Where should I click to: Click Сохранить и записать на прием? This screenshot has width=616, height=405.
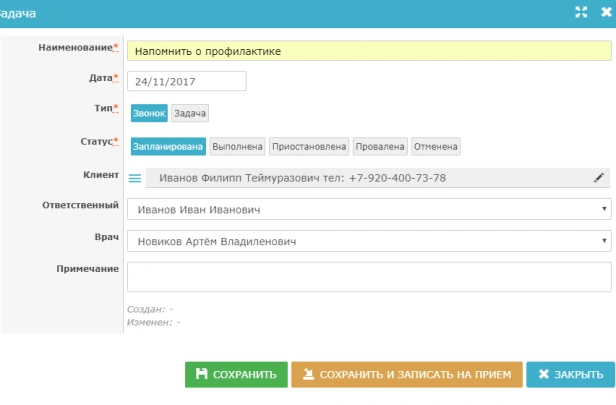pyautogui.click(x=407, y=374)
